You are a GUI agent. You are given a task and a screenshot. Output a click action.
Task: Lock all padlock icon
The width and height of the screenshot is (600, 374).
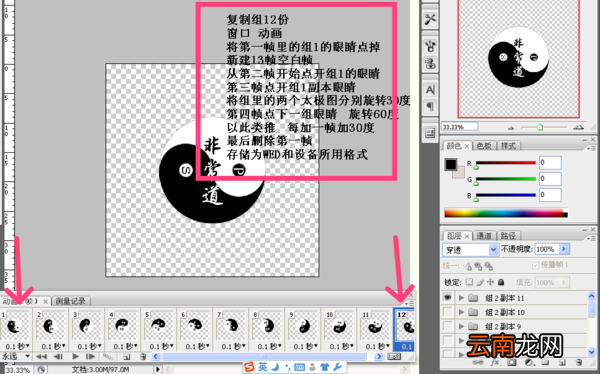pos(501,283)
